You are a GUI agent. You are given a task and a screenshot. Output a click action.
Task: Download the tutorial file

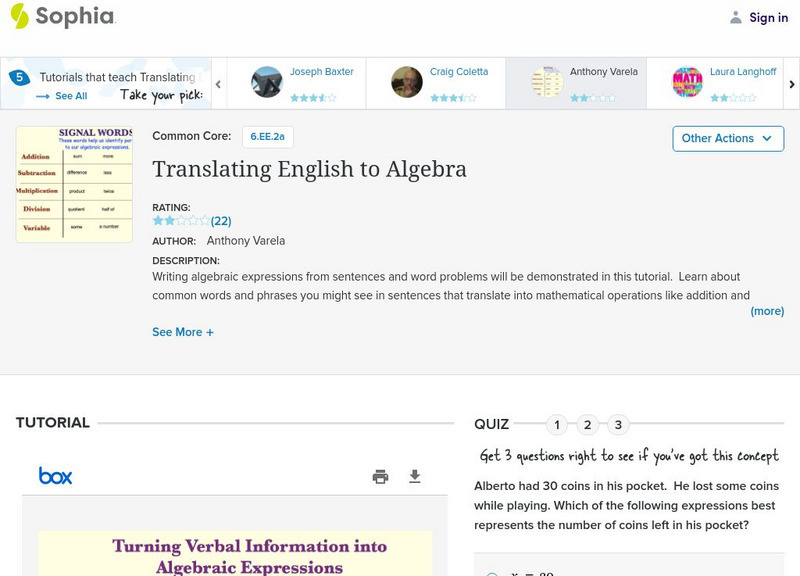point(415,477)
